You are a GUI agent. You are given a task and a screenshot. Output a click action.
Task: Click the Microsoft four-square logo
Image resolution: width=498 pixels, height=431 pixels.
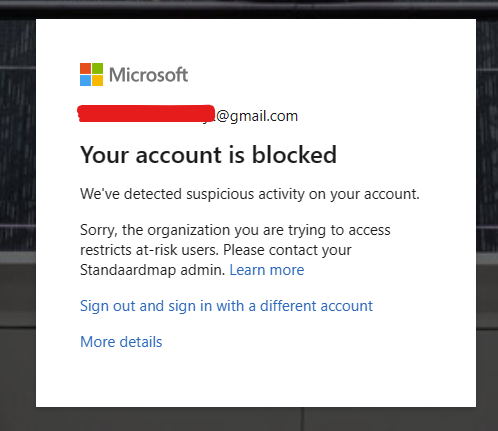[91, 74]
